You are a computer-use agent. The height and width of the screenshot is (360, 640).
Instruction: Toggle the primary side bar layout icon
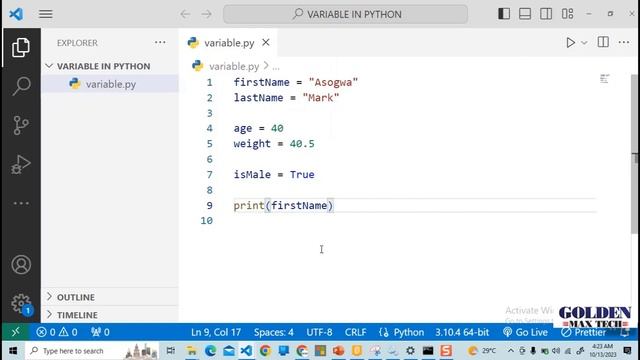point(504,14)
